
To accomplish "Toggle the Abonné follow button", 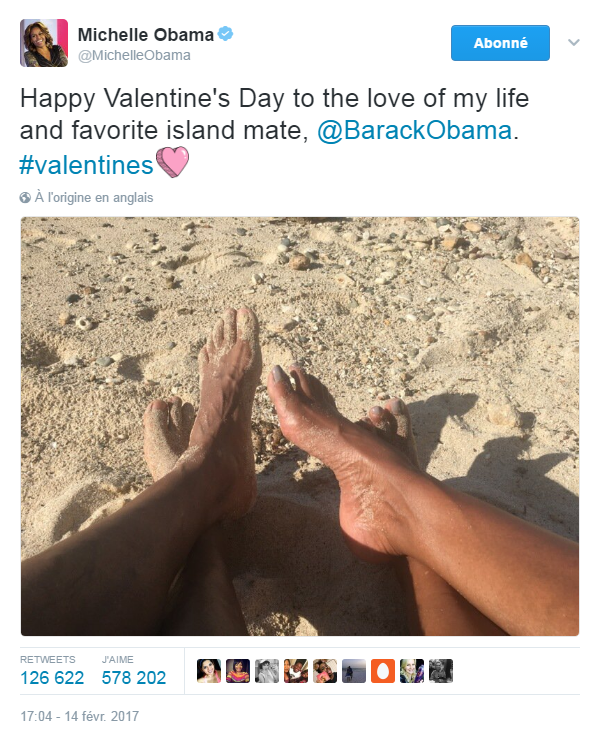I will pos(500,43).
